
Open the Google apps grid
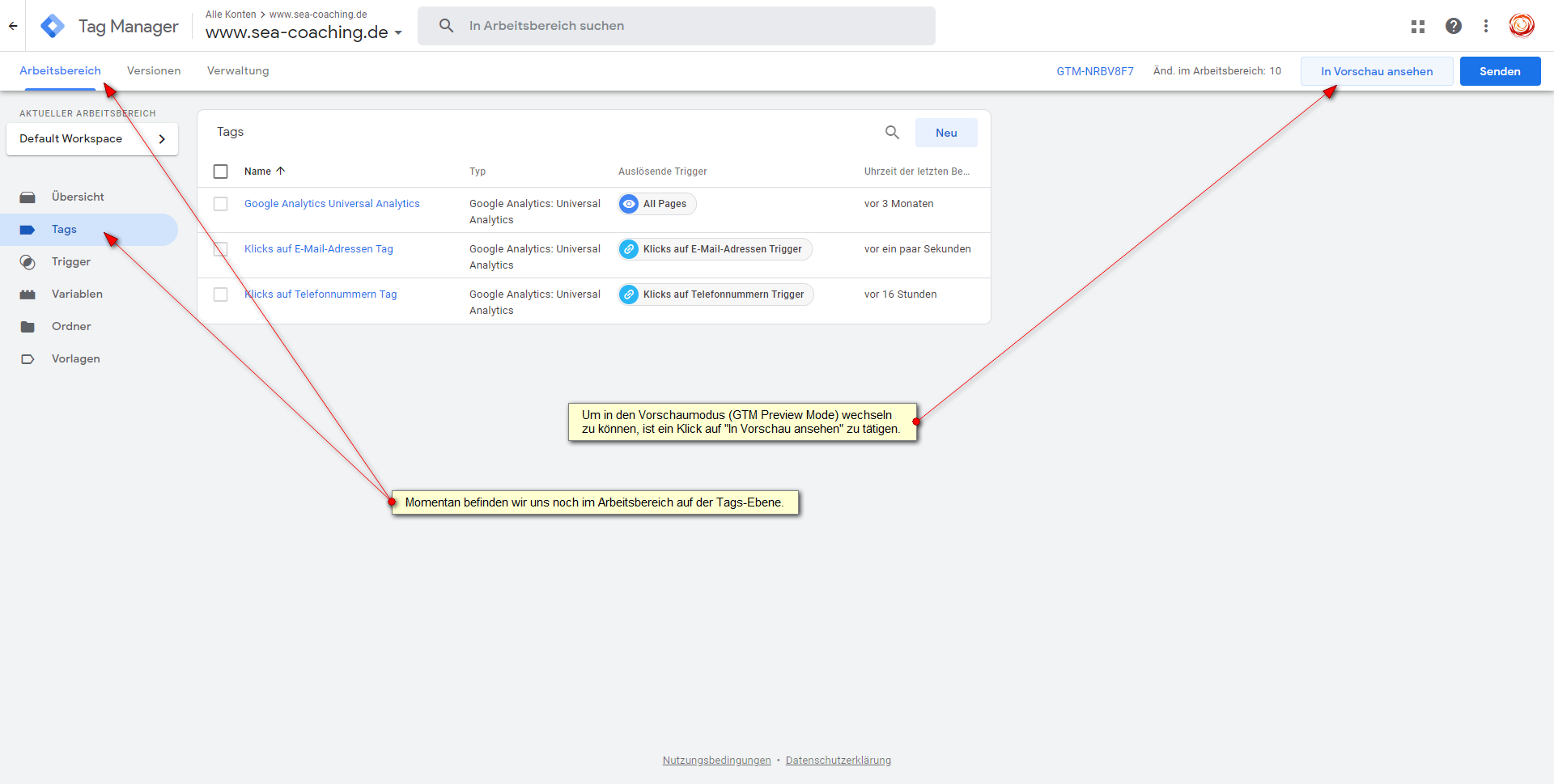coord(1418,26)
